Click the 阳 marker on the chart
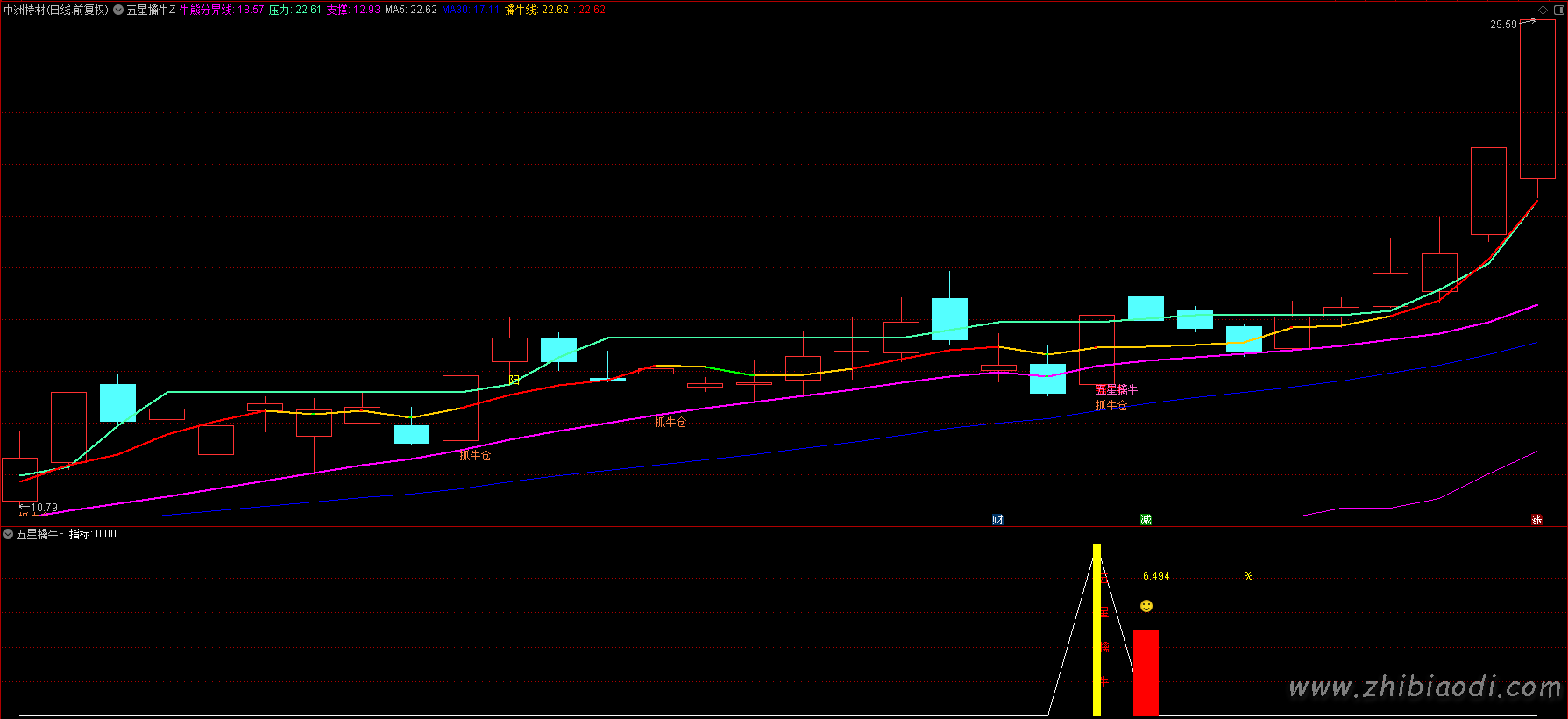1568x719 pixels. coord(514,380)
